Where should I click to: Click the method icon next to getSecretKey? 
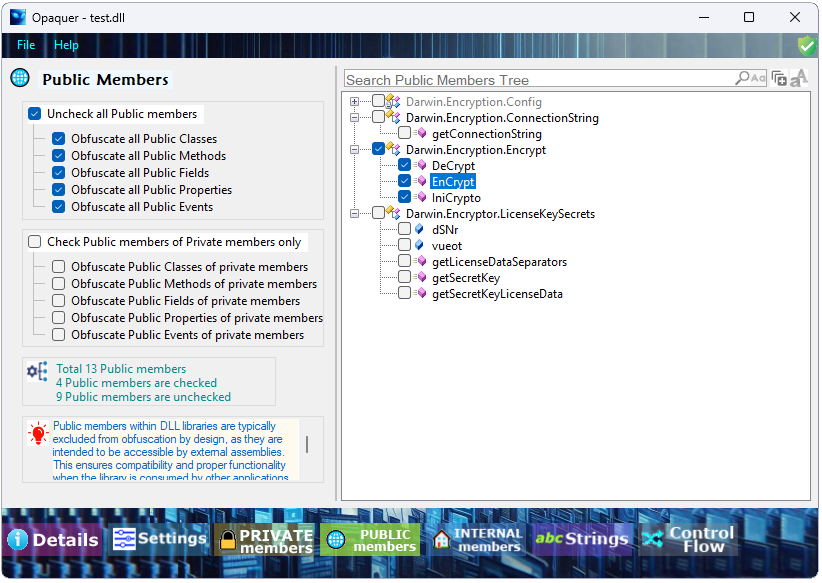point(420,277)
